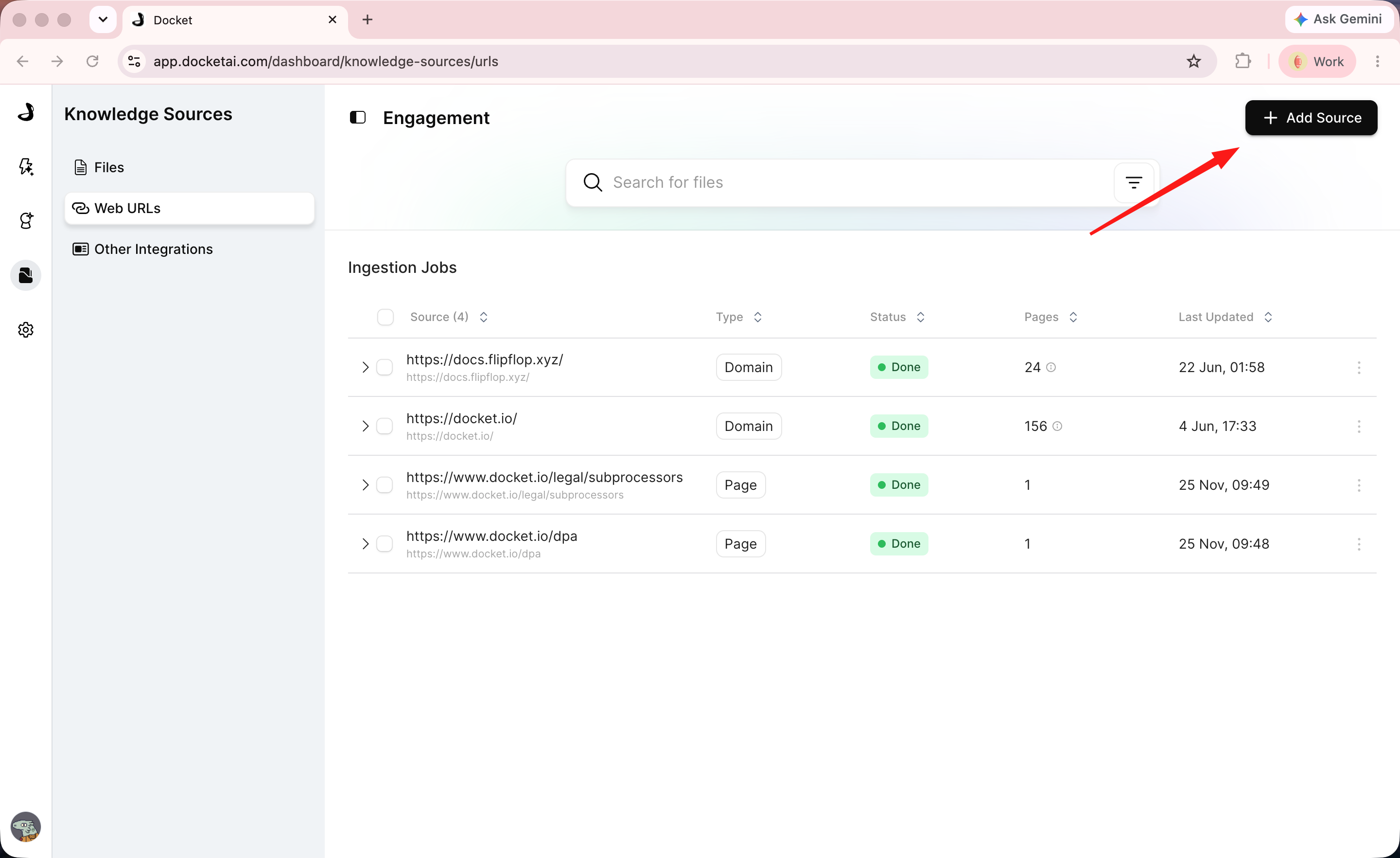Click the Ingestion Jobs heading
The image size is (1400, 858).
[402, 267]
